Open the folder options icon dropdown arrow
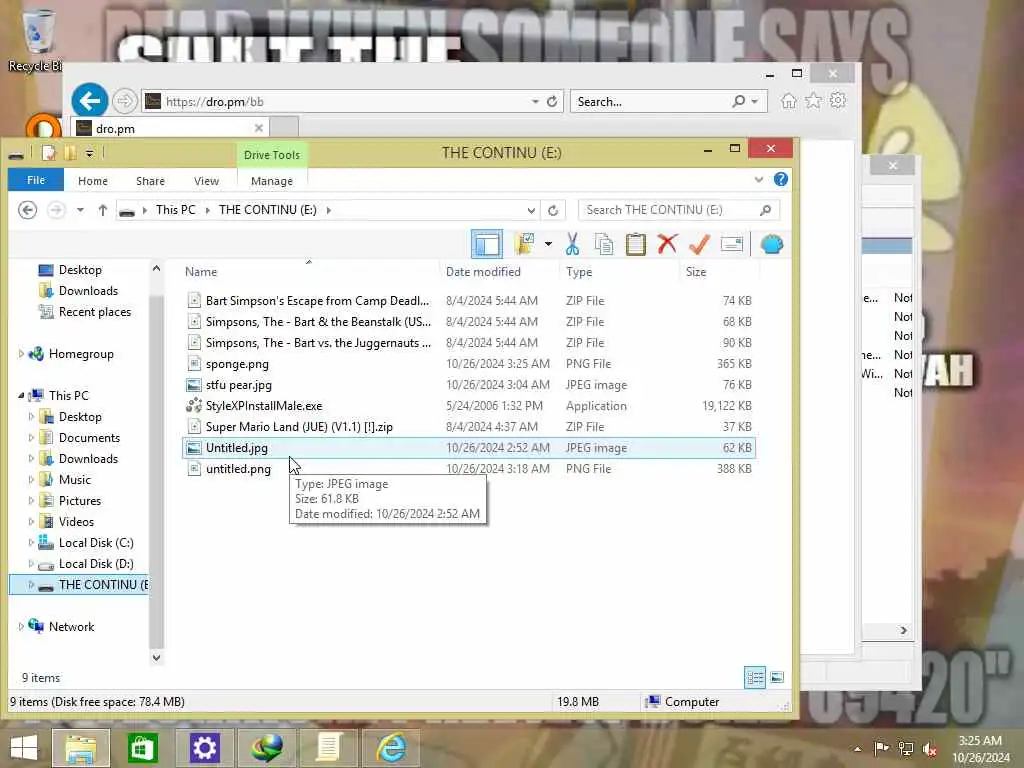This screenshot has width=1024, height=768. (x=548, y=244)
